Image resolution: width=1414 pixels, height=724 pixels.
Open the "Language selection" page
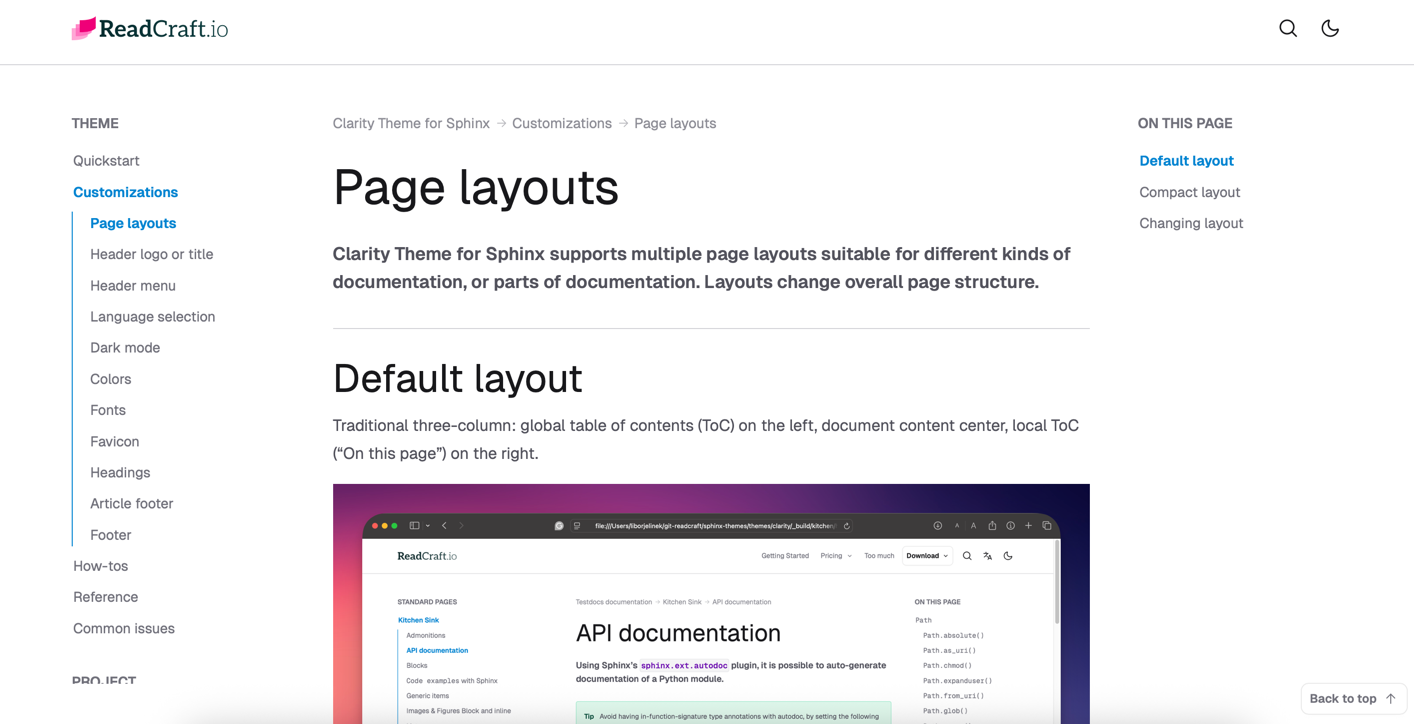click(x=152, y=316)
